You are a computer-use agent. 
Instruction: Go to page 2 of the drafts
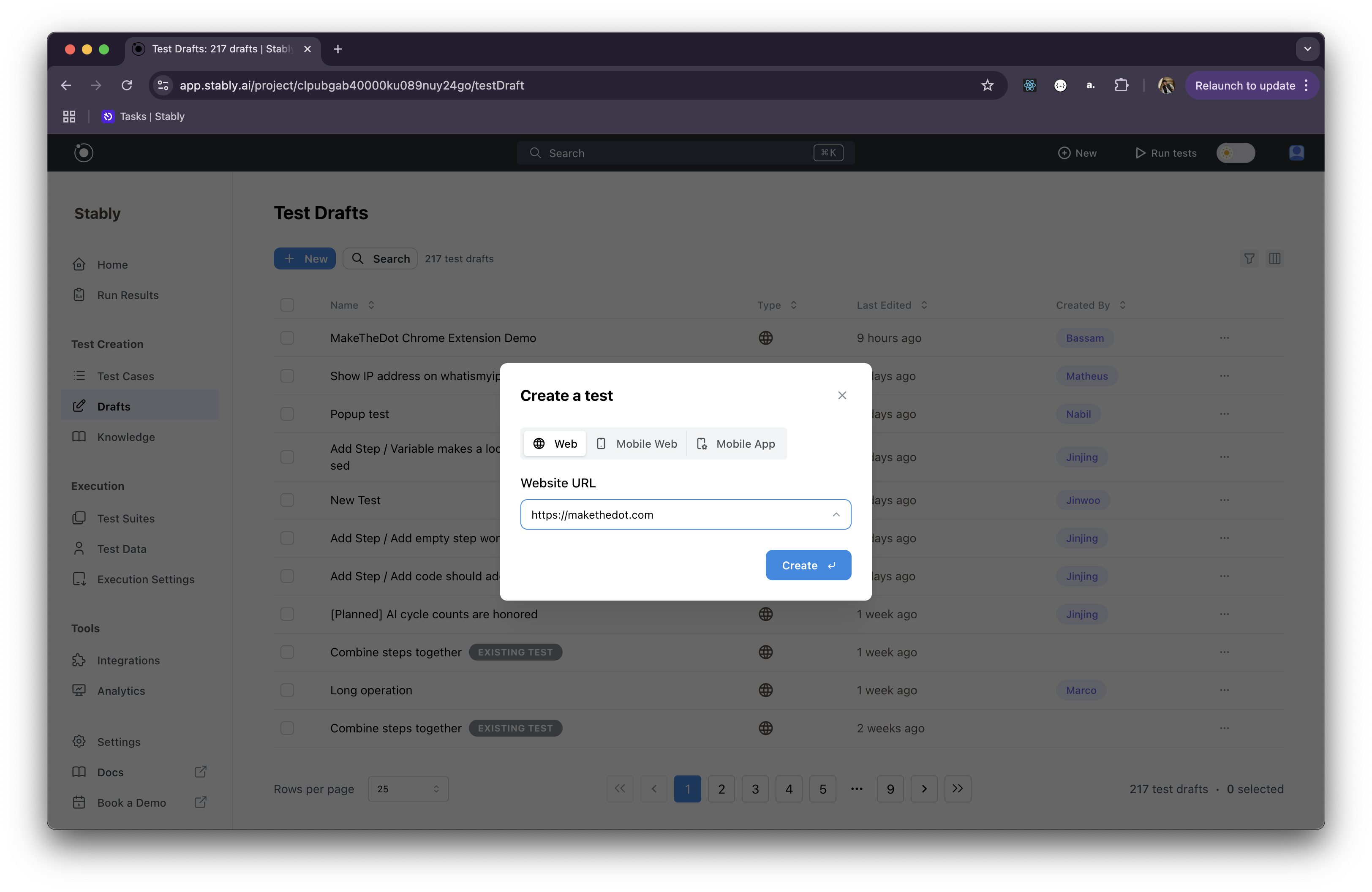tap(721, 789)
